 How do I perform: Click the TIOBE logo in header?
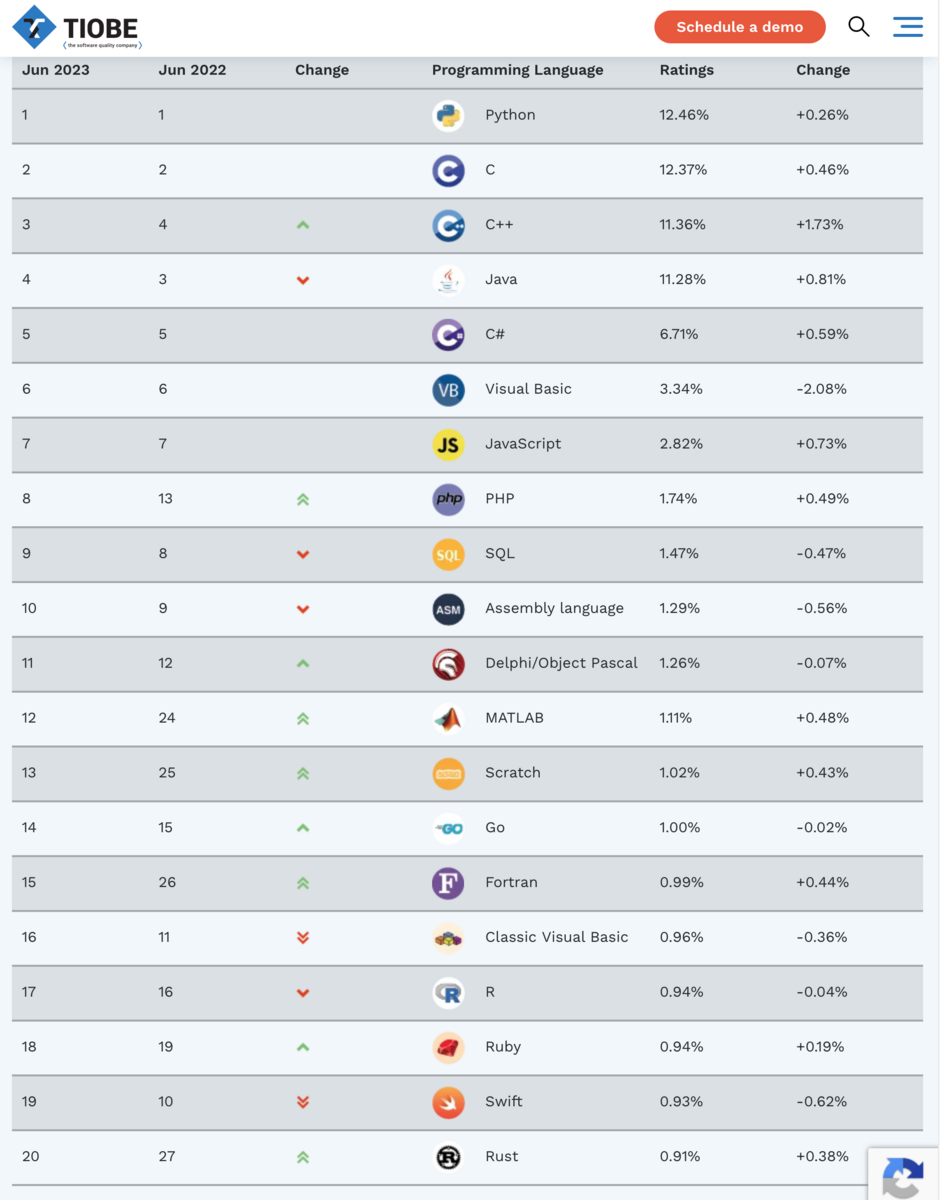[x=77, y=28]
